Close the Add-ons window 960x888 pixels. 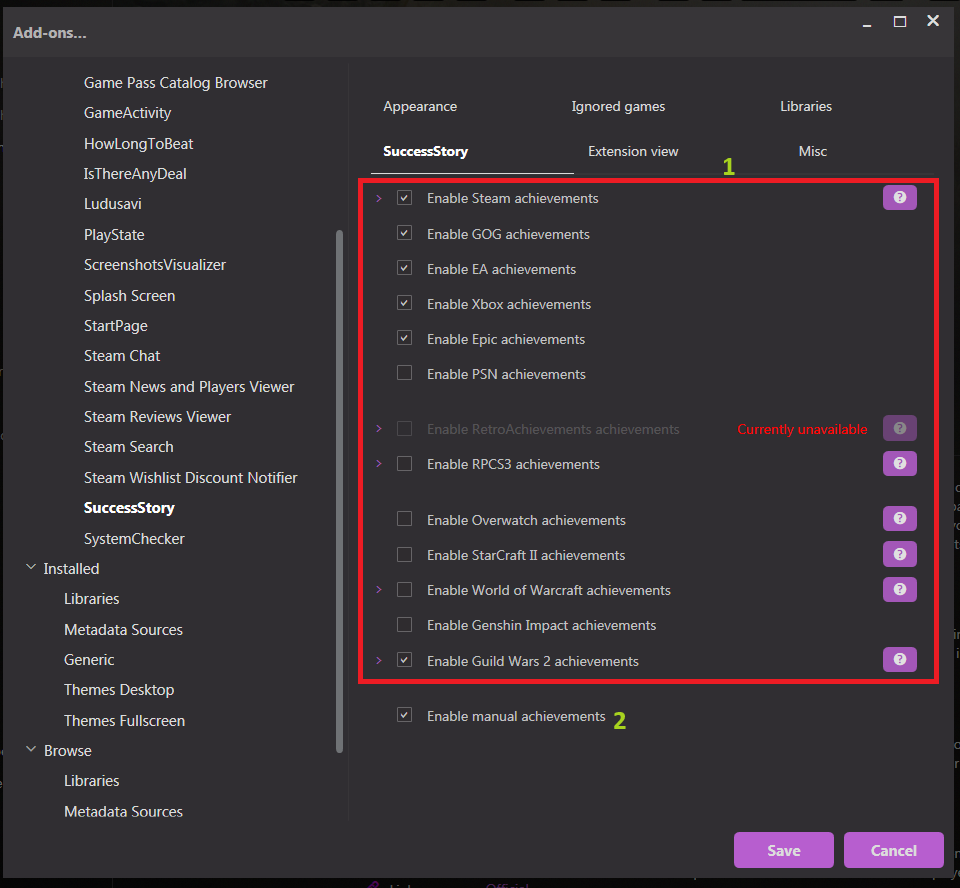coord(932,21)
